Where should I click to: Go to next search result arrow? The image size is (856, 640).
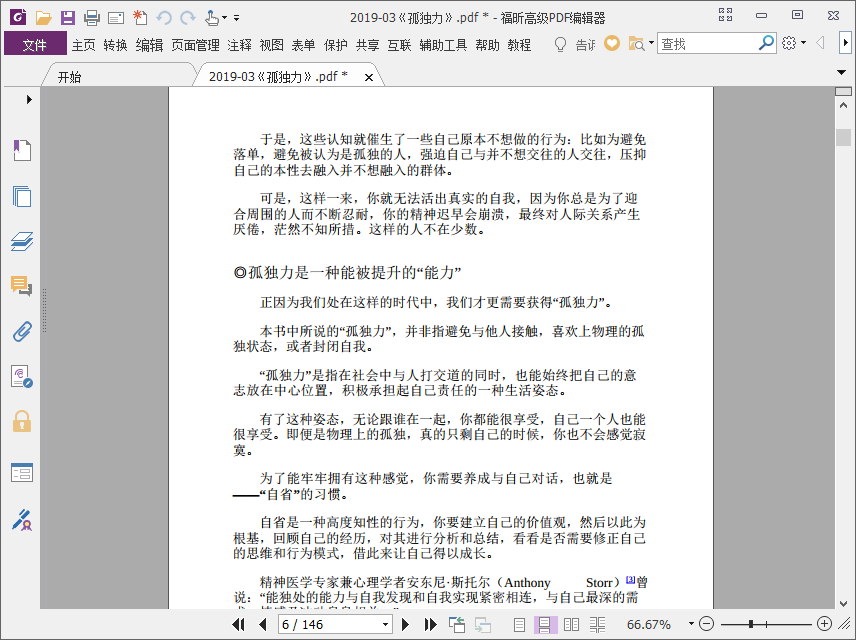tap(845, 43)
